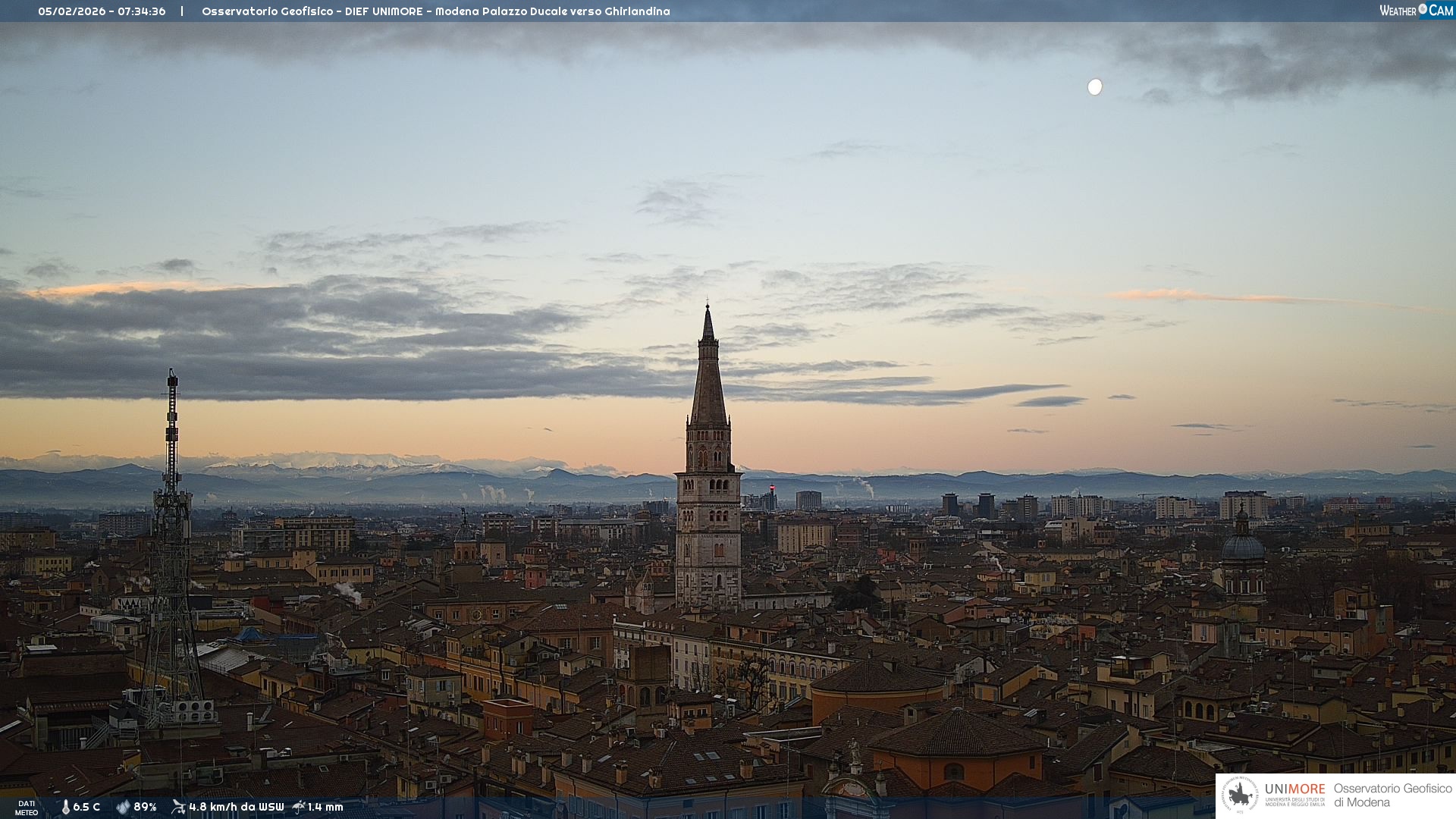The height and width of the screenshot is (819, 1456).
Task: Click the 6.5 C temperature reading
Action: tap(86, 807)
